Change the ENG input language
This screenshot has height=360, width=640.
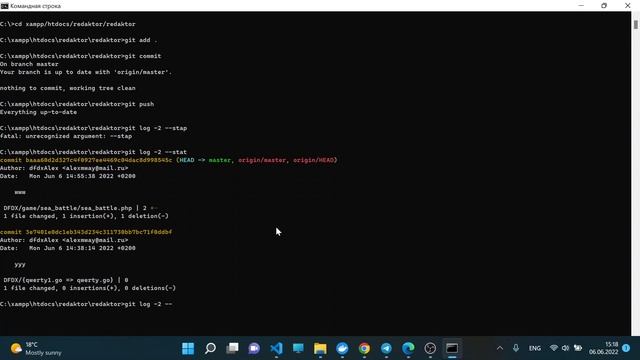point(535,348)
